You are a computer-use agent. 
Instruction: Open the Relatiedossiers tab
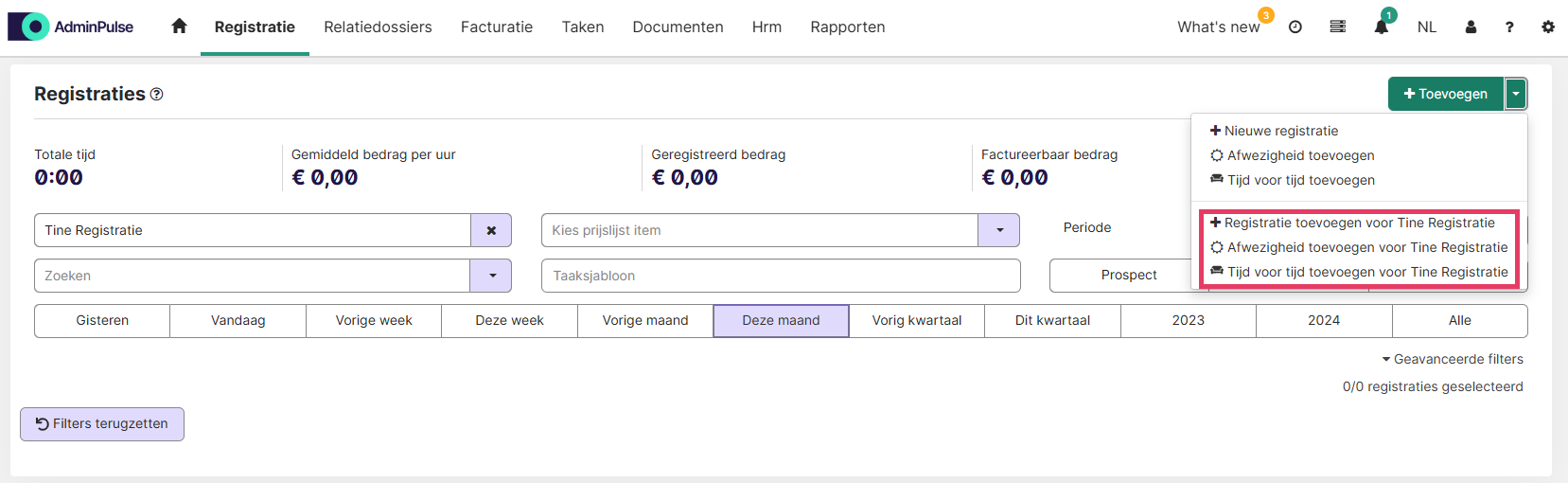click(x=378, y=27)
